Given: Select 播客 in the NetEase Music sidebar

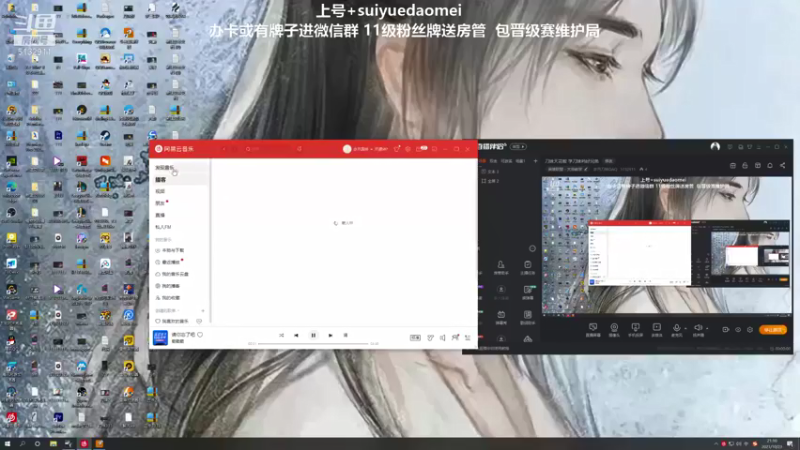Looking at the screenshot, I should [179, 180].
